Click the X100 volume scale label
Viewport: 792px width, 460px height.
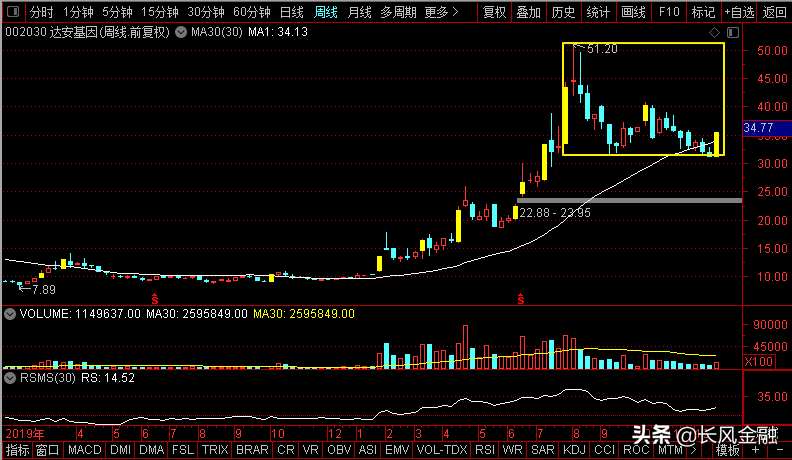759,361
